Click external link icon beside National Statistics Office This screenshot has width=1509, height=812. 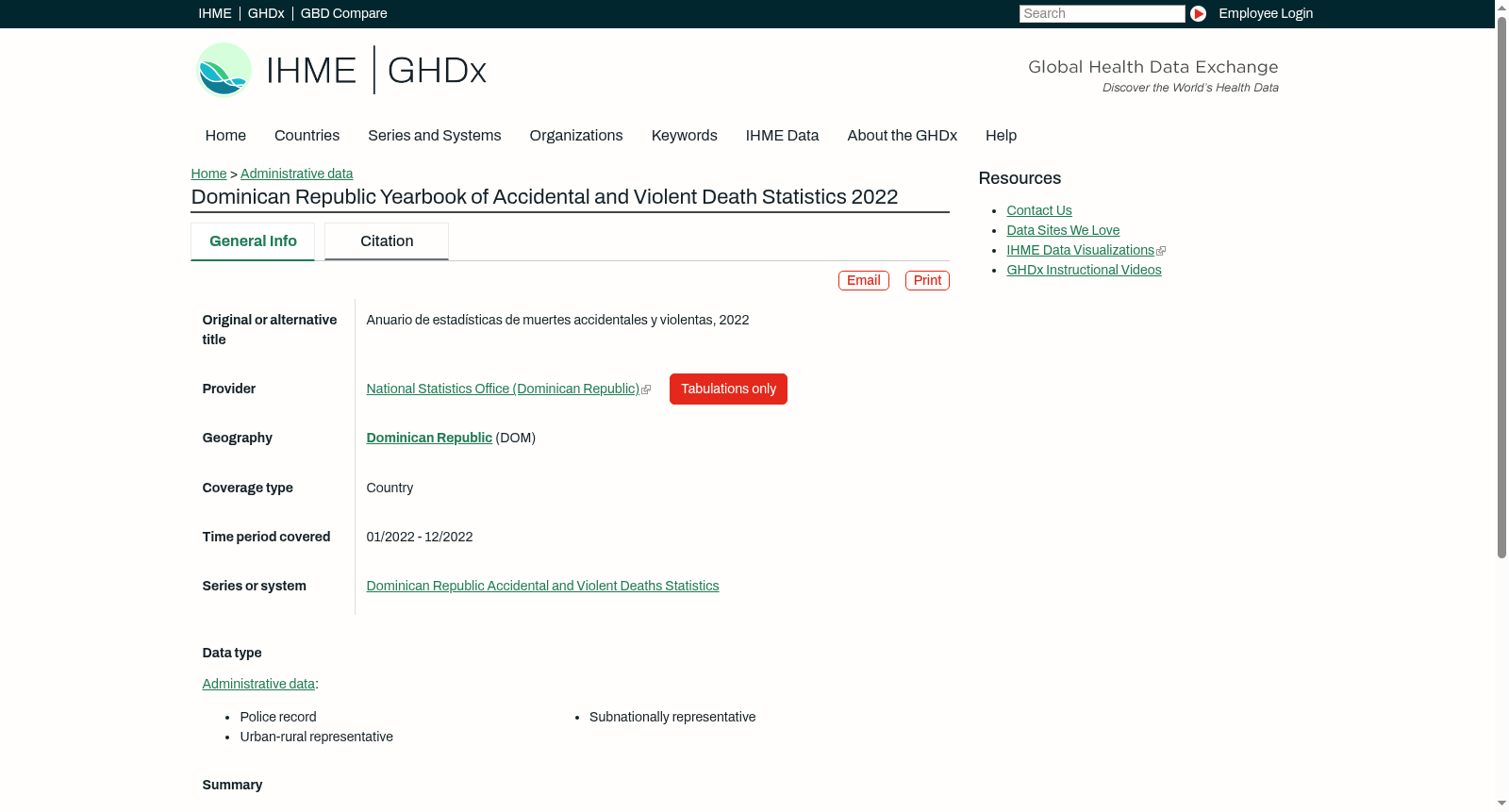pos(646,389)
